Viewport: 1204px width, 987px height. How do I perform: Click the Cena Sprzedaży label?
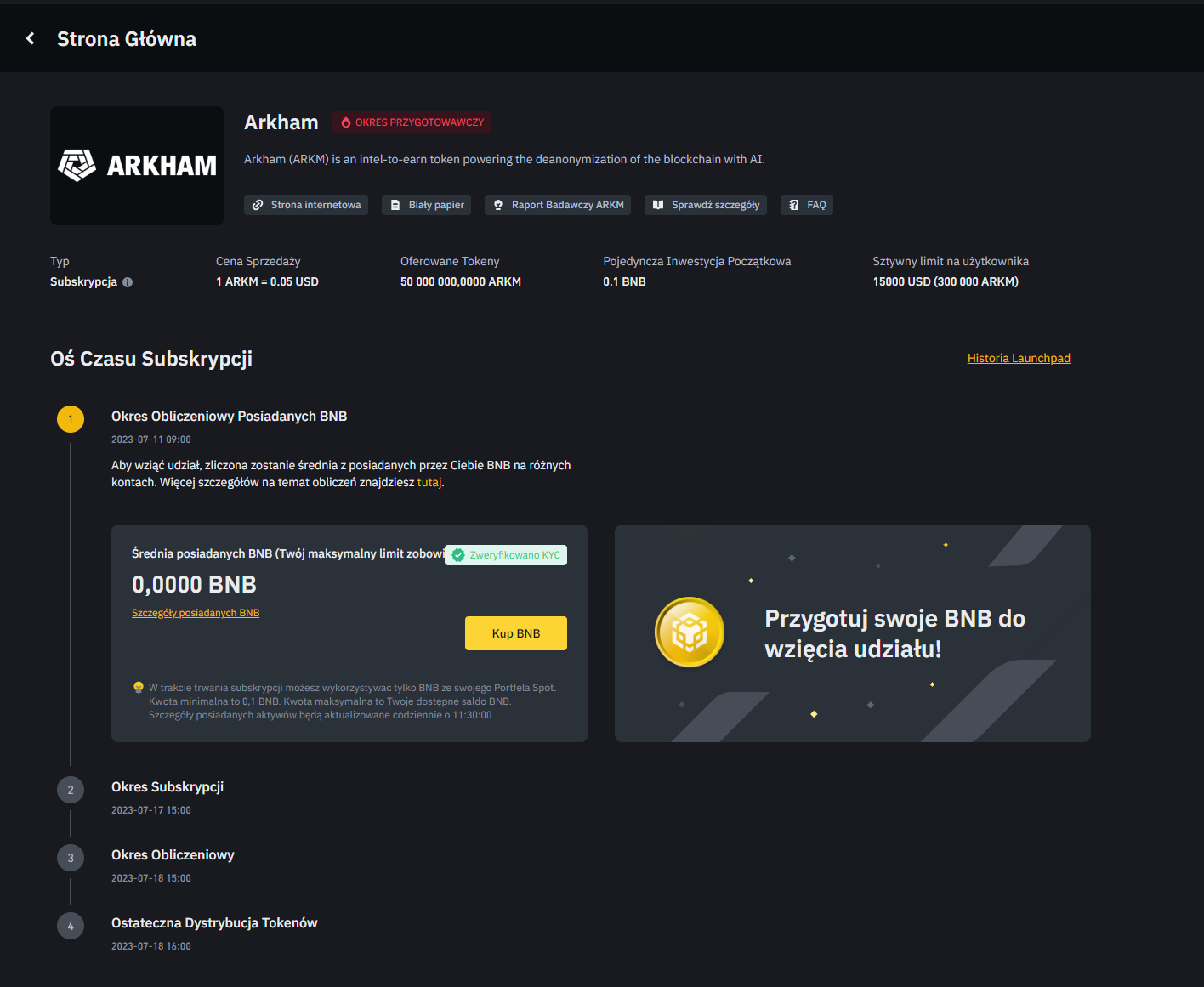point(258,261)
